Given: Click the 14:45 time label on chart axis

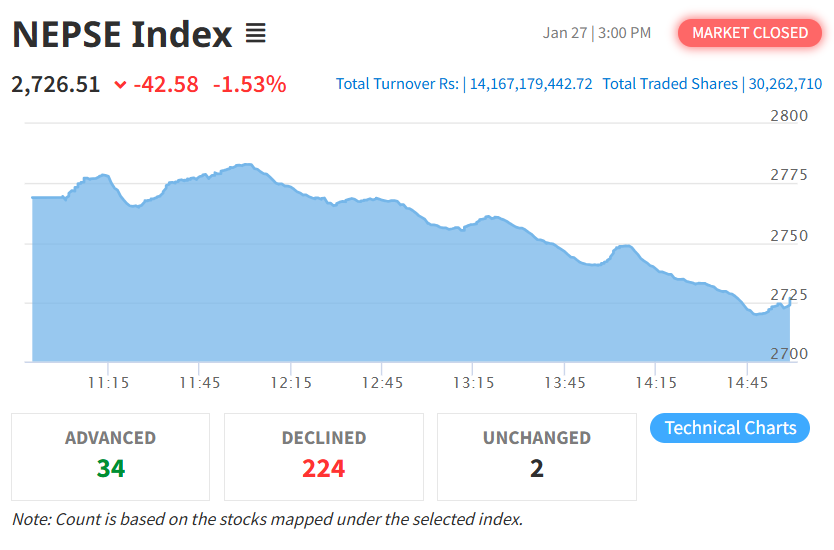Looking at the screenshot, I should click(x=747, y=383).
